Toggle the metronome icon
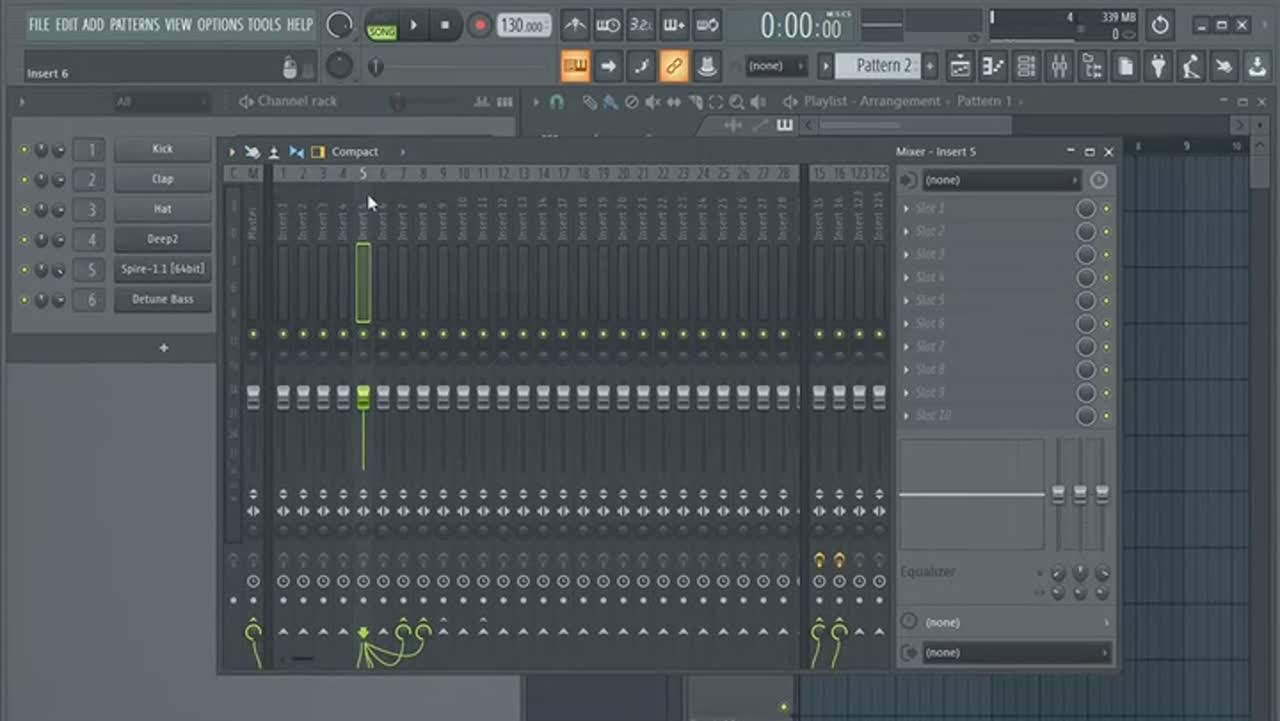This screenshot has height=721, width=1280. pos(574,25)
